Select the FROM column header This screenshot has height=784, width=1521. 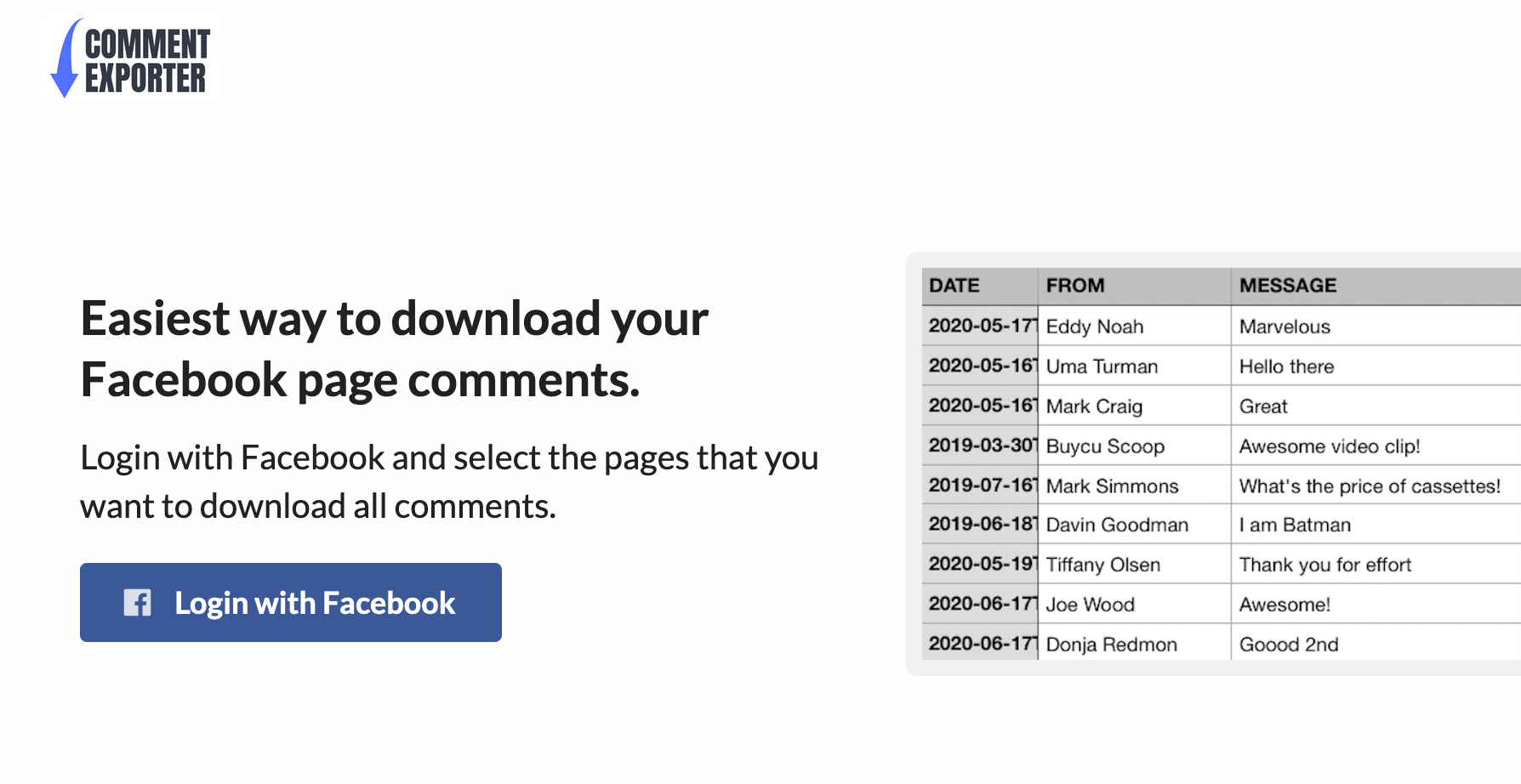tap(1075, 286)
